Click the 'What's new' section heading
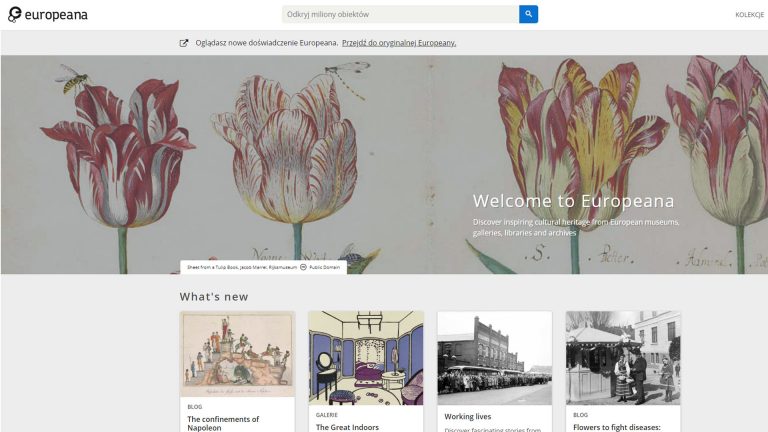 (x=214, y=296)
